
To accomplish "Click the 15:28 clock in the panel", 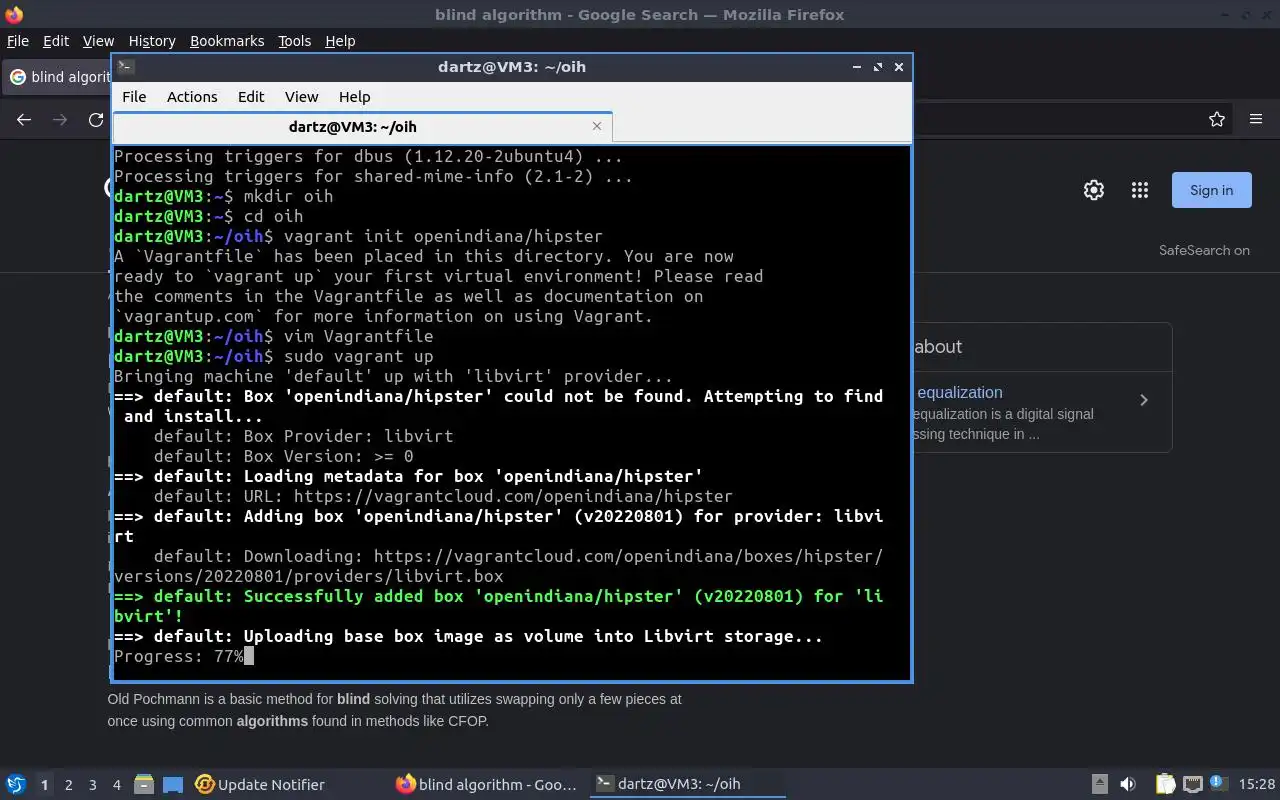I will coord(1256,785).
